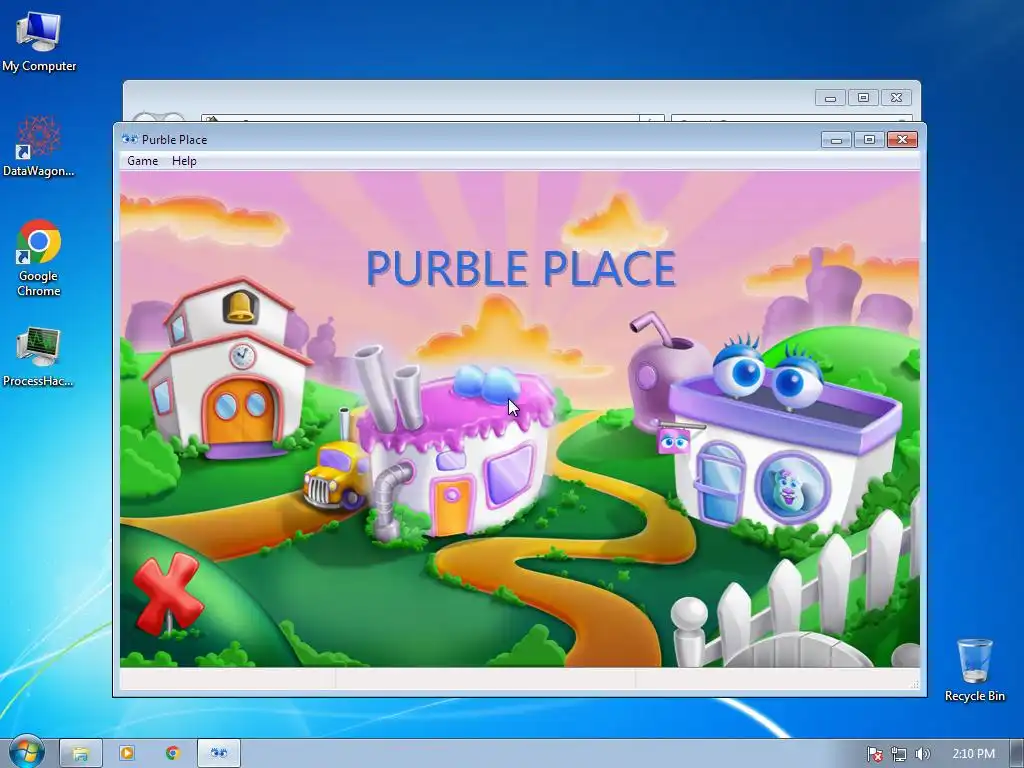This screenshot has height=768, width=1024.
Task: Click the Purble Place title bar icon
Action: tap(129, 139)
